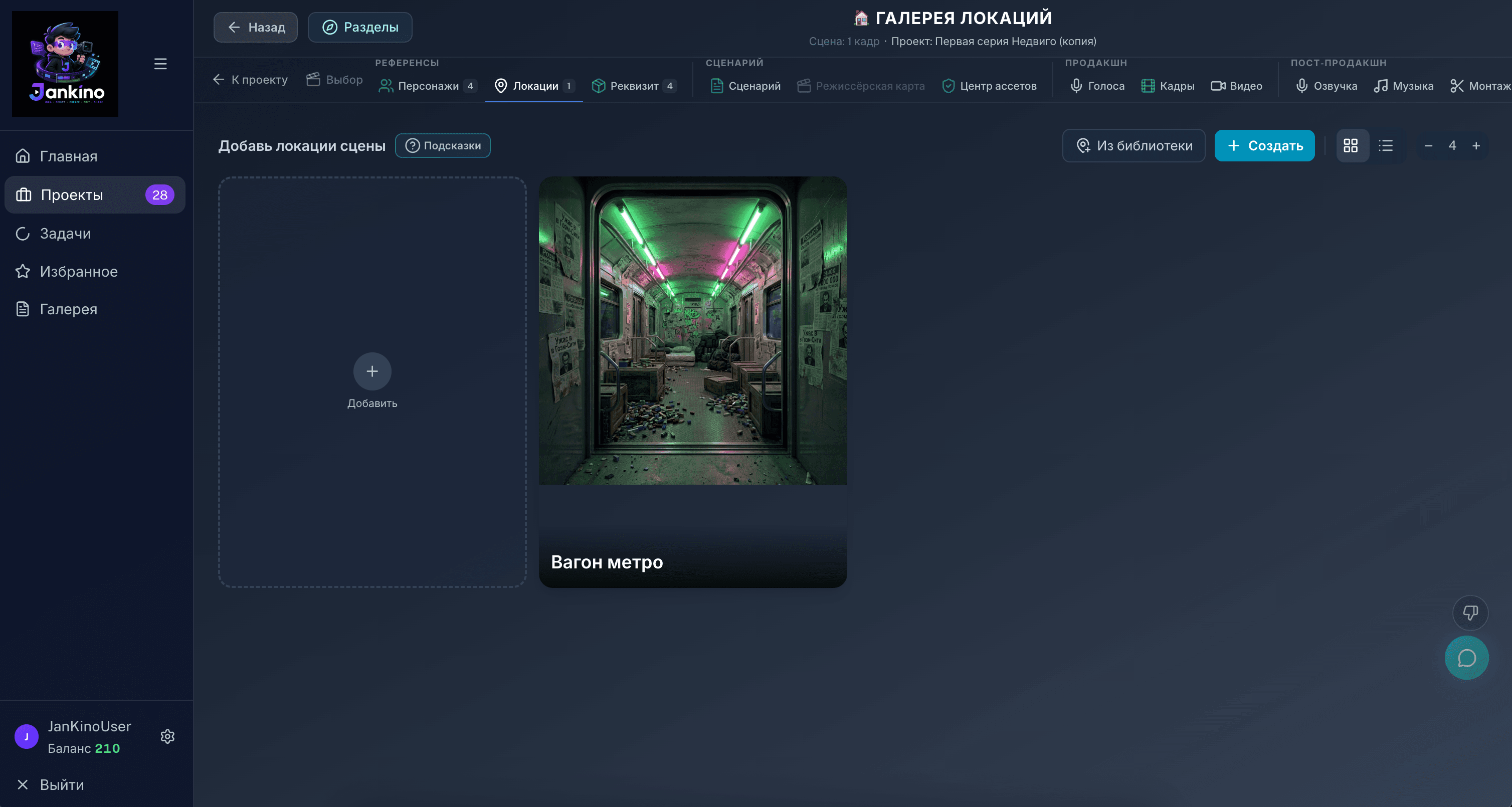Open the chat support bubble

pos(1466,657)
